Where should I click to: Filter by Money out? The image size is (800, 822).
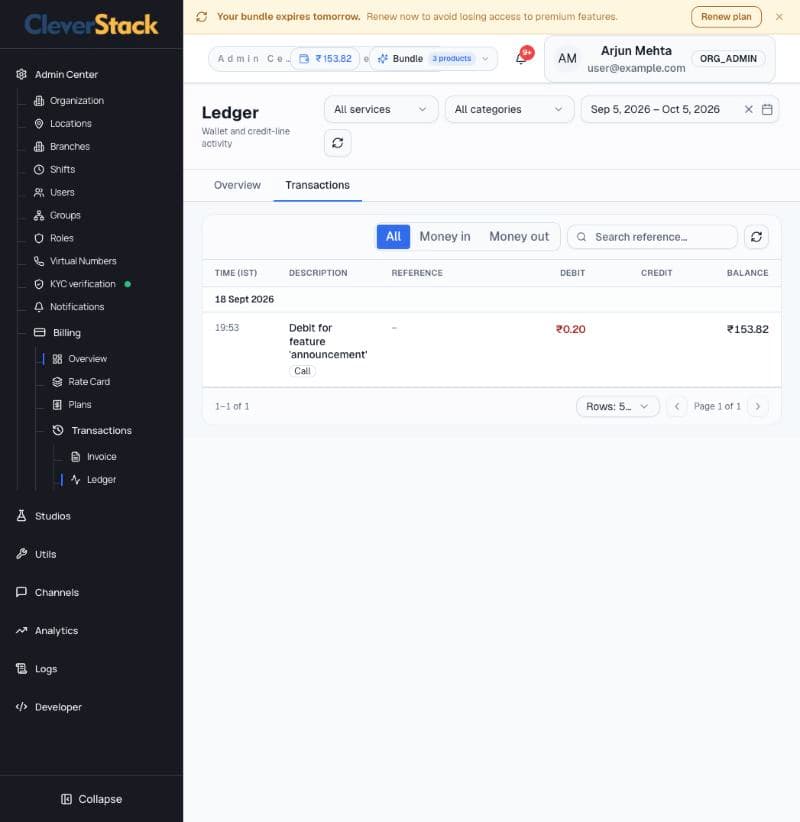click(519, 237)
